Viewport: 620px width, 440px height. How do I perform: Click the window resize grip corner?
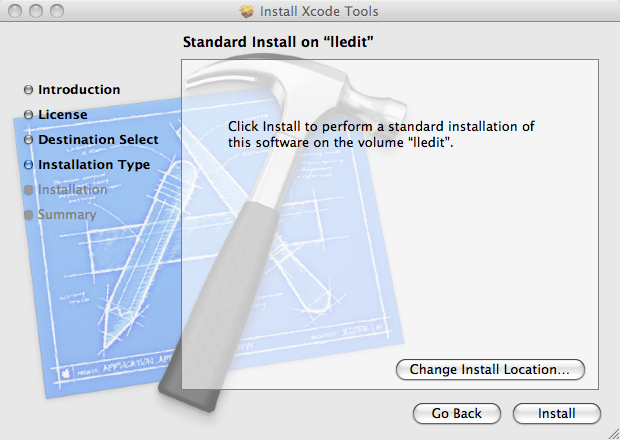[612, 432]
